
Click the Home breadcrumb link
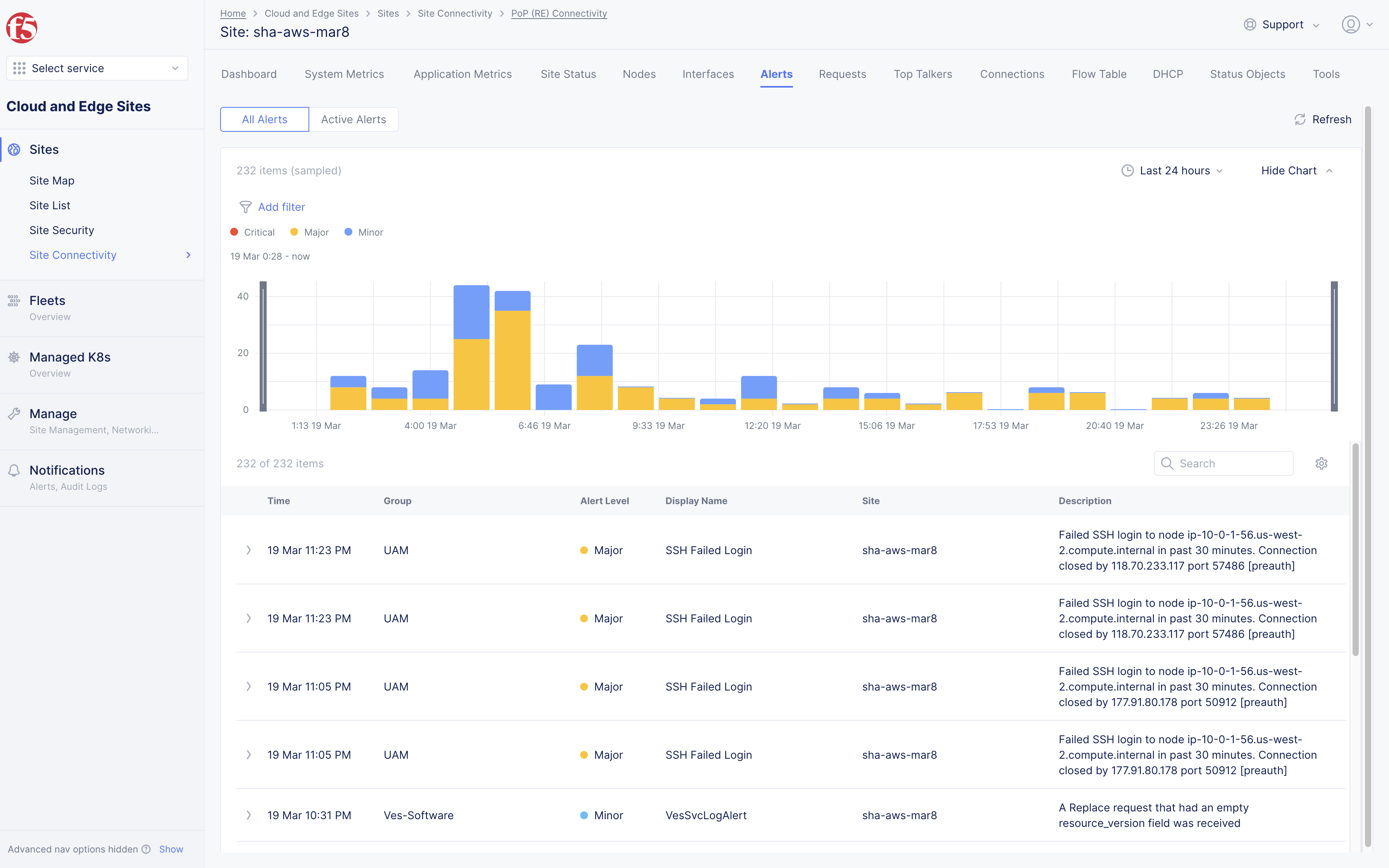[233, 13]
